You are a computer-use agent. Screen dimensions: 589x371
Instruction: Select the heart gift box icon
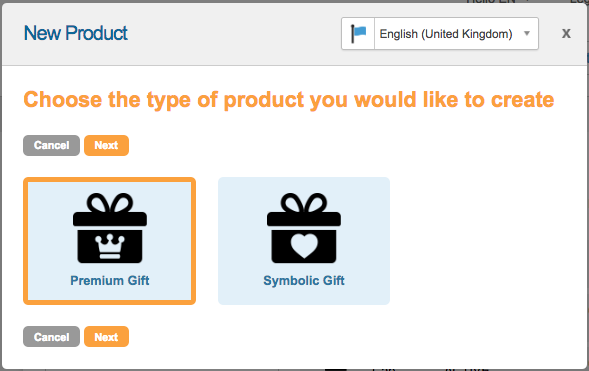point(304,228)
